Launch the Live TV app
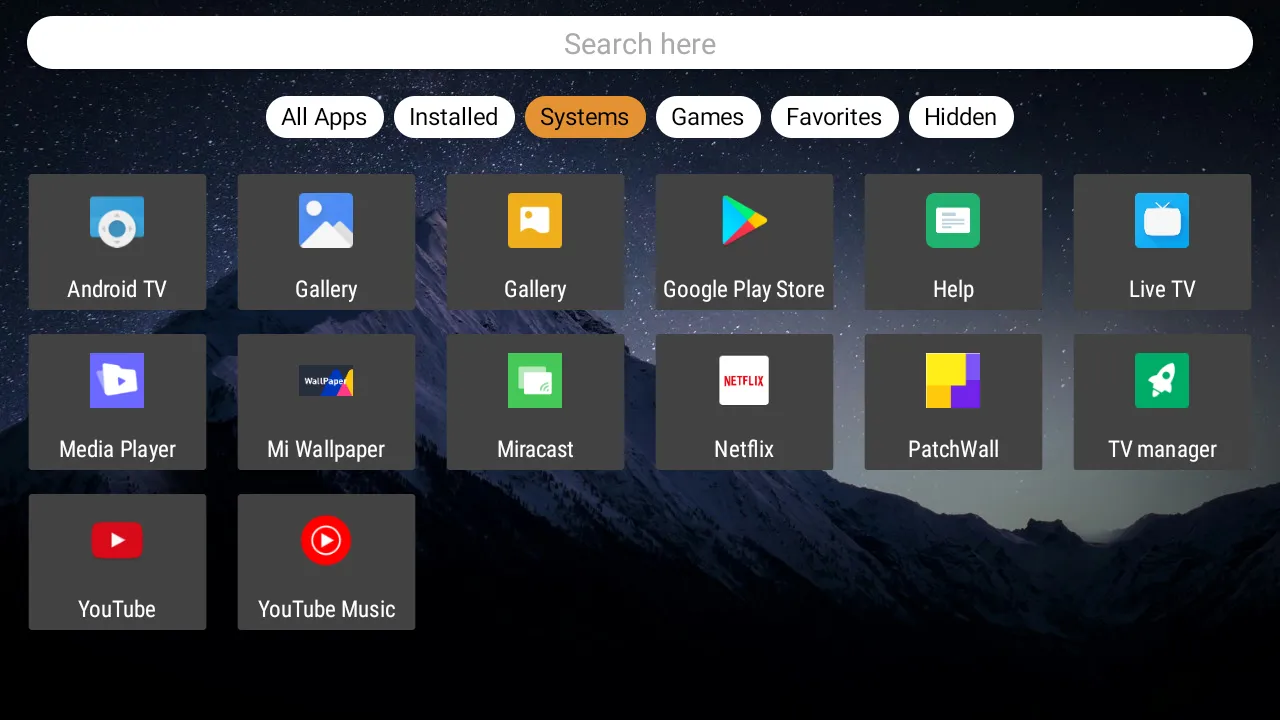 pos(1162,242)
